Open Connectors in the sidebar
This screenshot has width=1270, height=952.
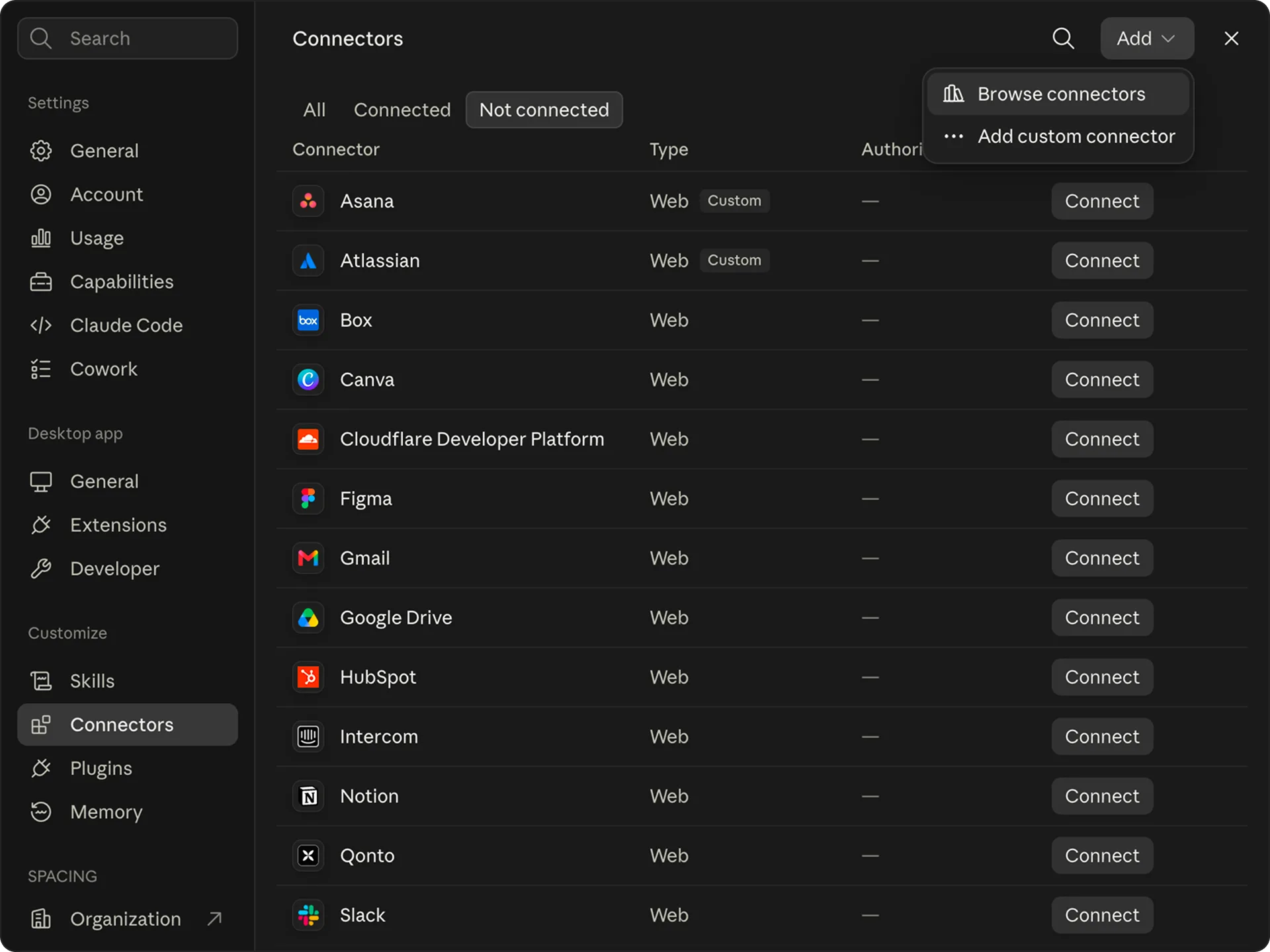127,725
